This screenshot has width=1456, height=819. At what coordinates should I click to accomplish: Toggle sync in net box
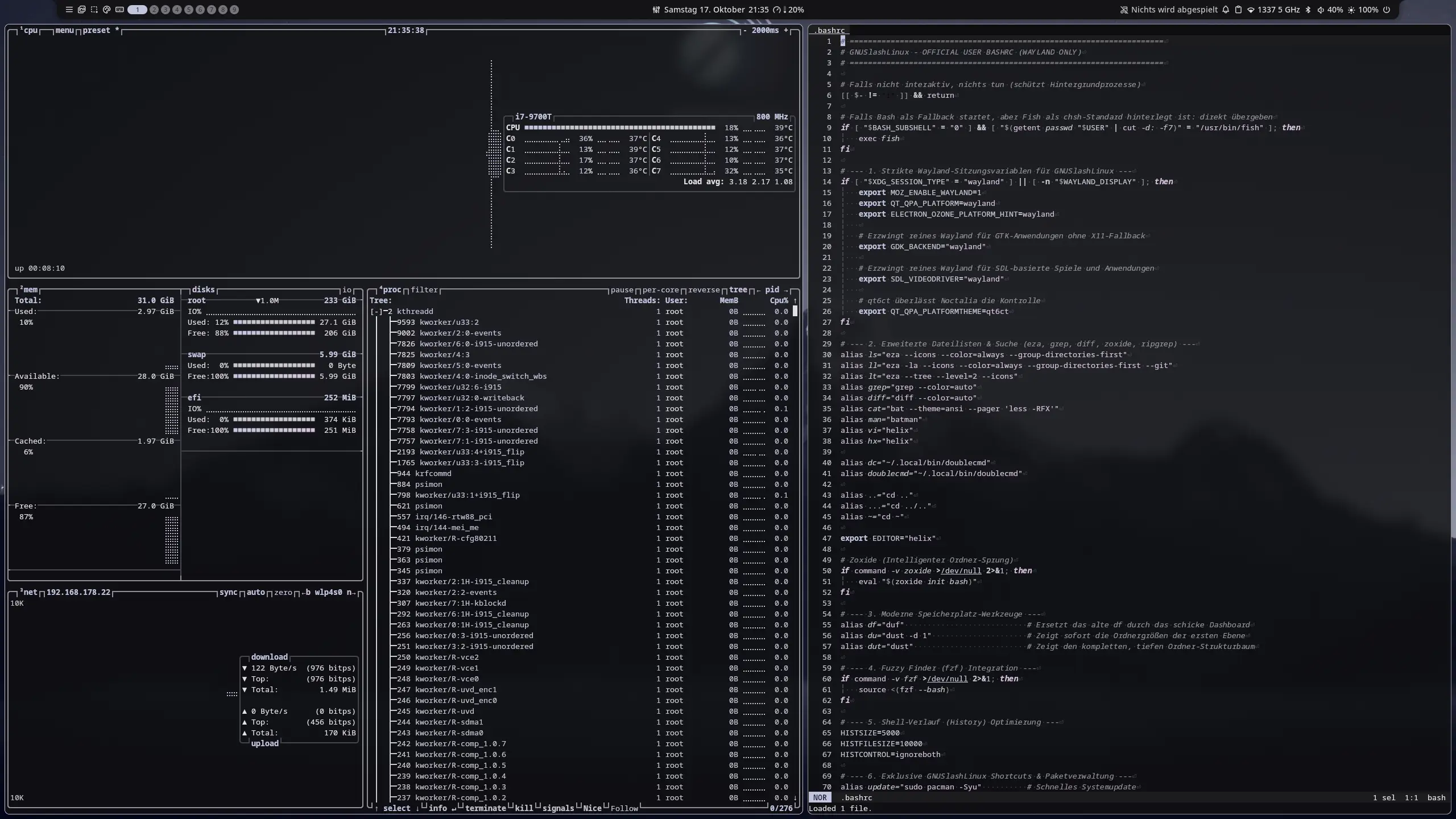point(229,593)
